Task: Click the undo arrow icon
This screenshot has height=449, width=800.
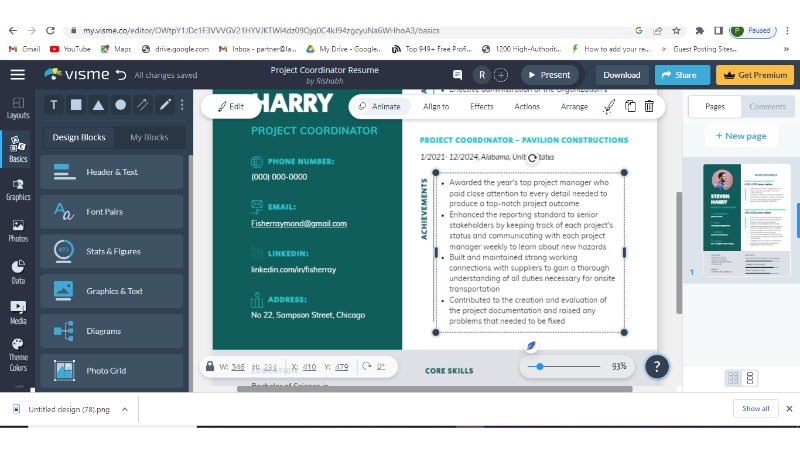Action: click(121, 75)
